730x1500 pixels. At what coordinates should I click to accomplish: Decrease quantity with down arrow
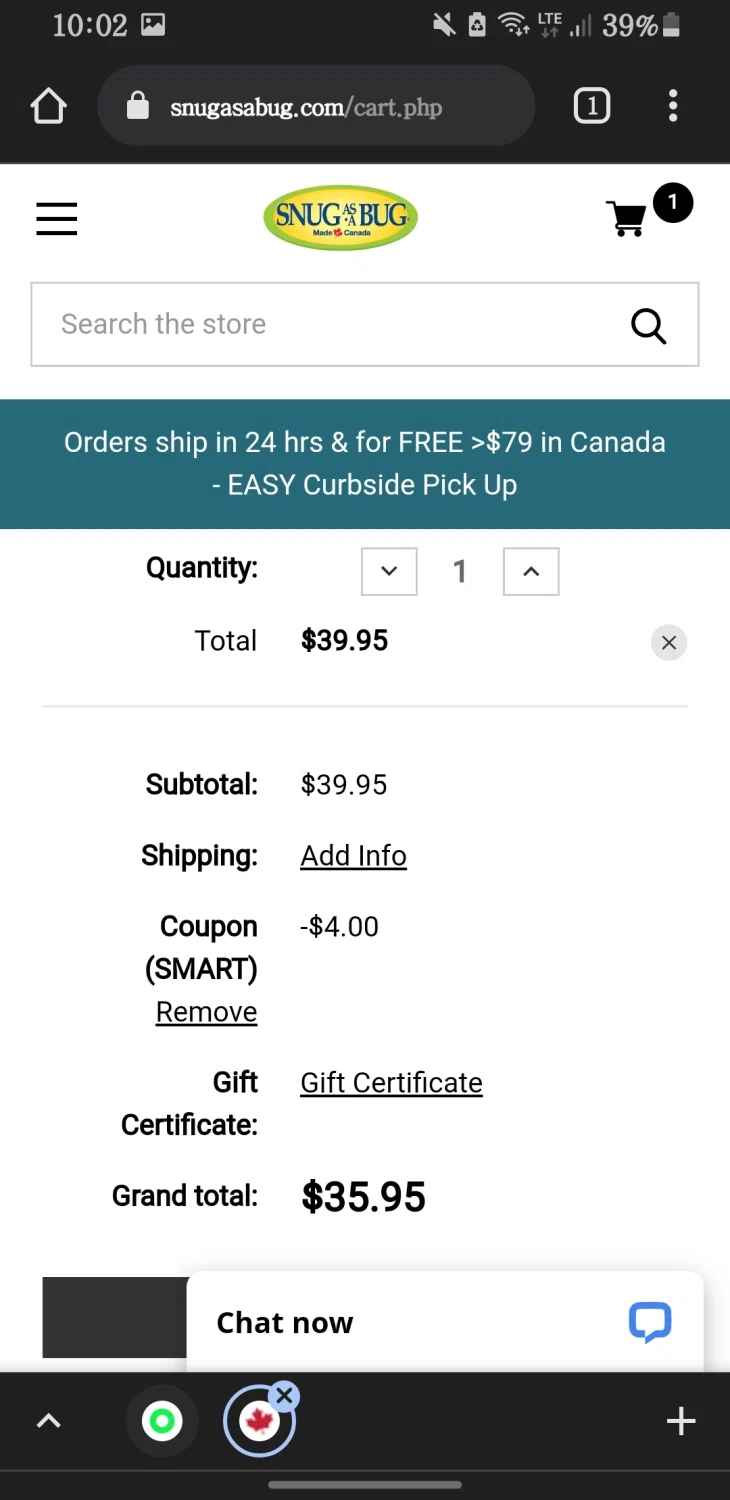click(x=389, y=571)
